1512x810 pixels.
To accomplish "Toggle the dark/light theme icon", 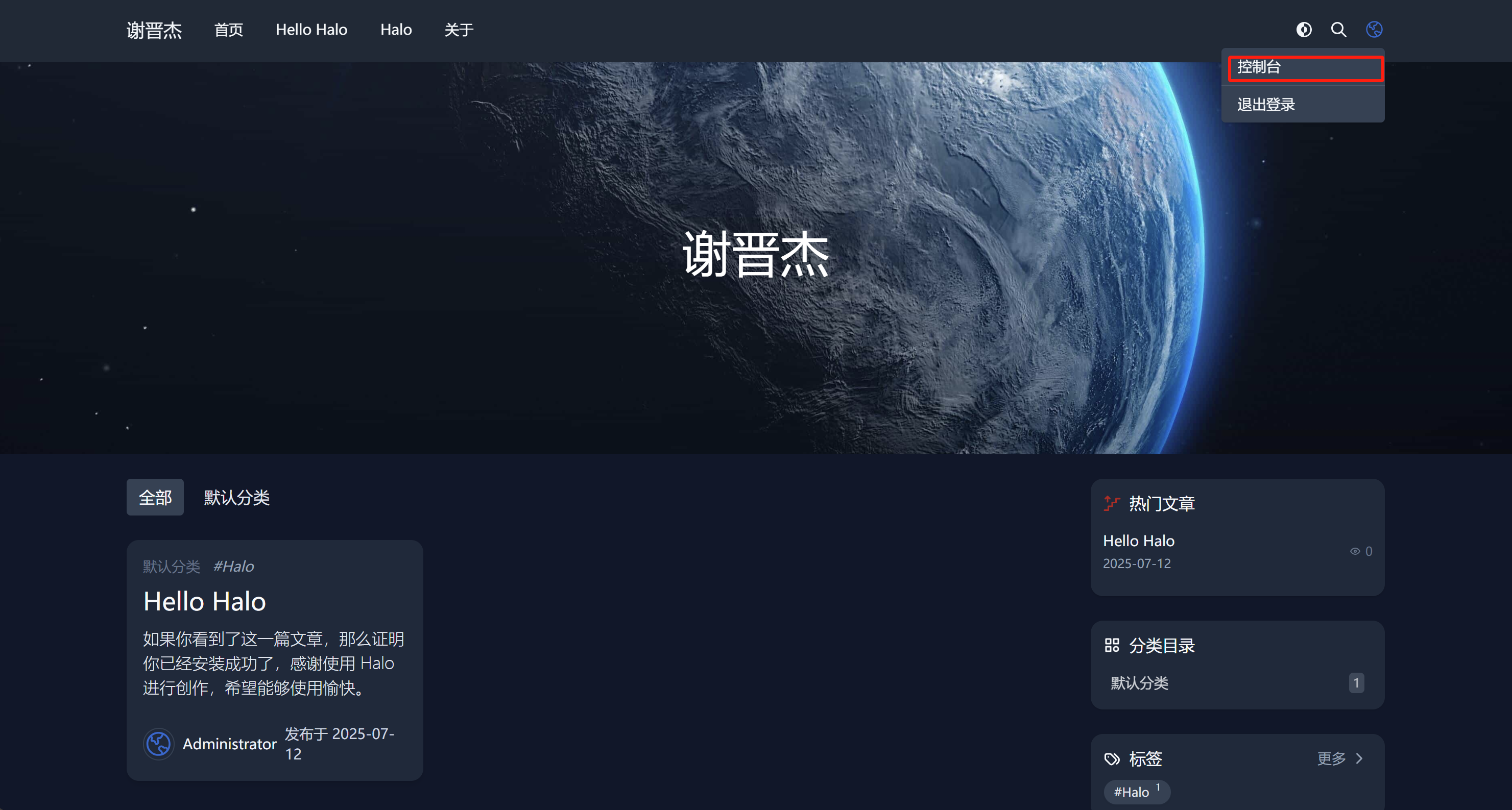I will pos(1304,29).
